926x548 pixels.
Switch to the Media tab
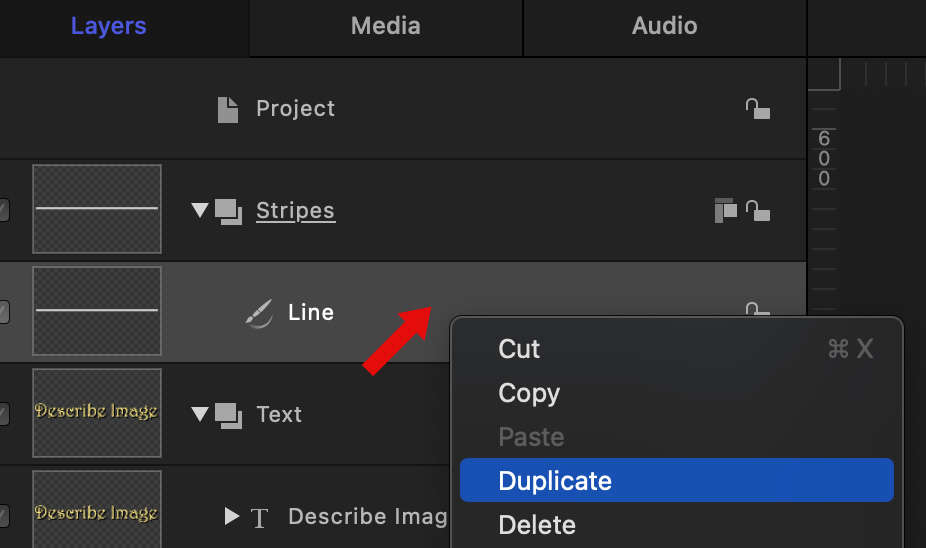tap(385, 26)
